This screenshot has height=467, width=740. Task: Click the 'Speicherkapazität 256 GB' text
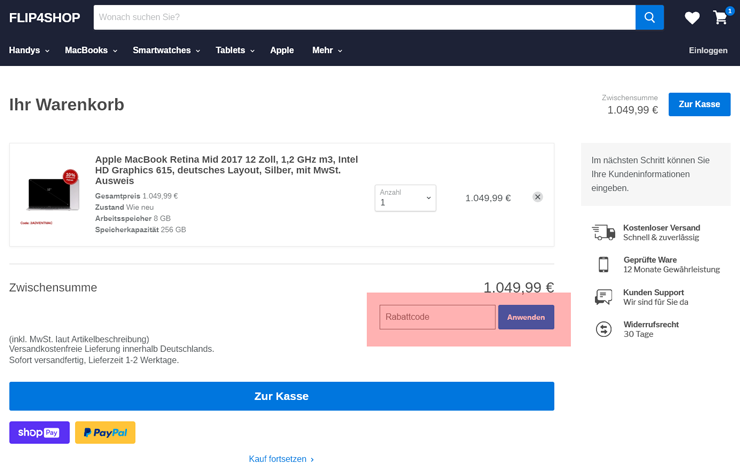[141, 230]
